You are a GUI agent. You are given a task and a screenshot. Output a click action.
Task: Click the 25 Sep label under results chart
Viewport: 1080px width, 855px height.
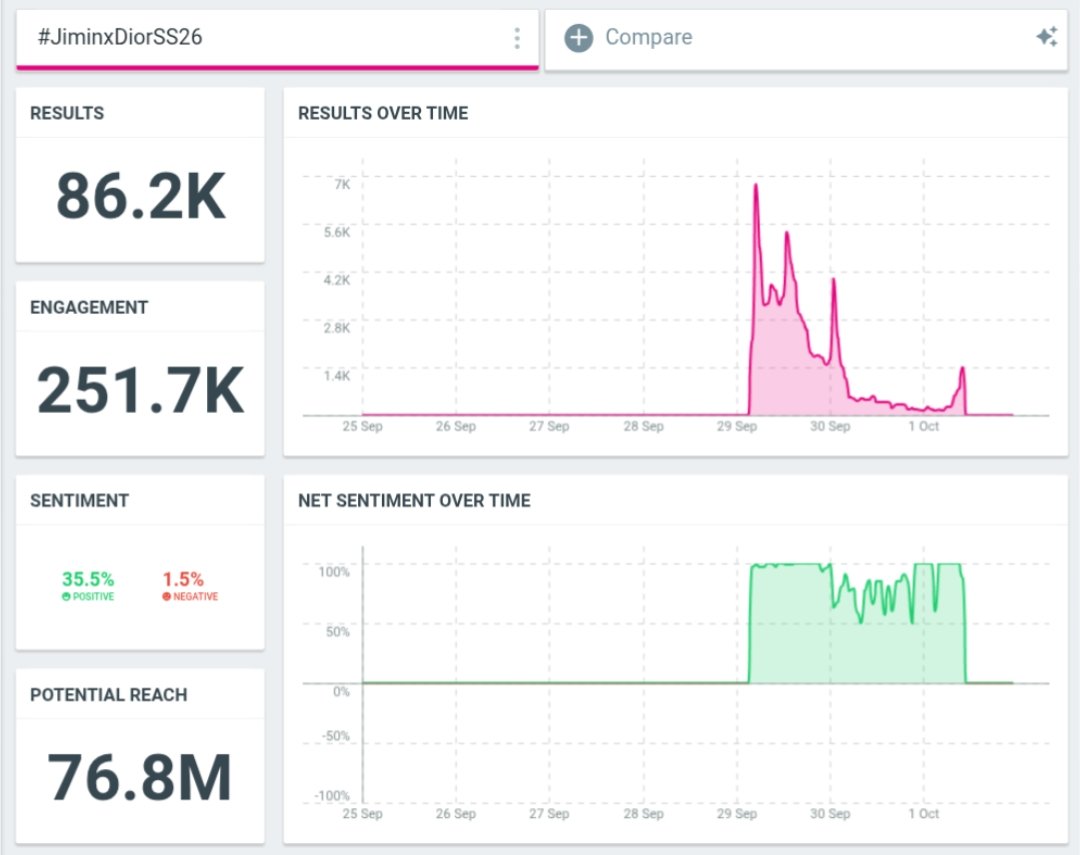coord(362,426)
